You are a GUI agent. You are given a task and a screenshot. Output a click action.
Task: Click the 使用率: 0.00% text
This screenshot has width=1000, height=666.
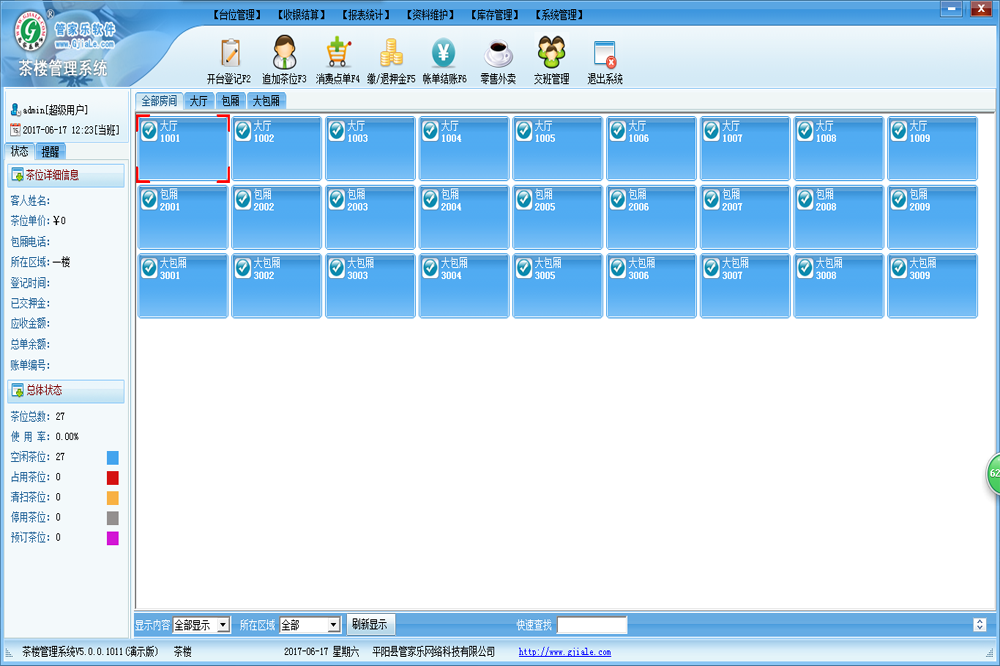pyautogui.click(x=45, y=437)
